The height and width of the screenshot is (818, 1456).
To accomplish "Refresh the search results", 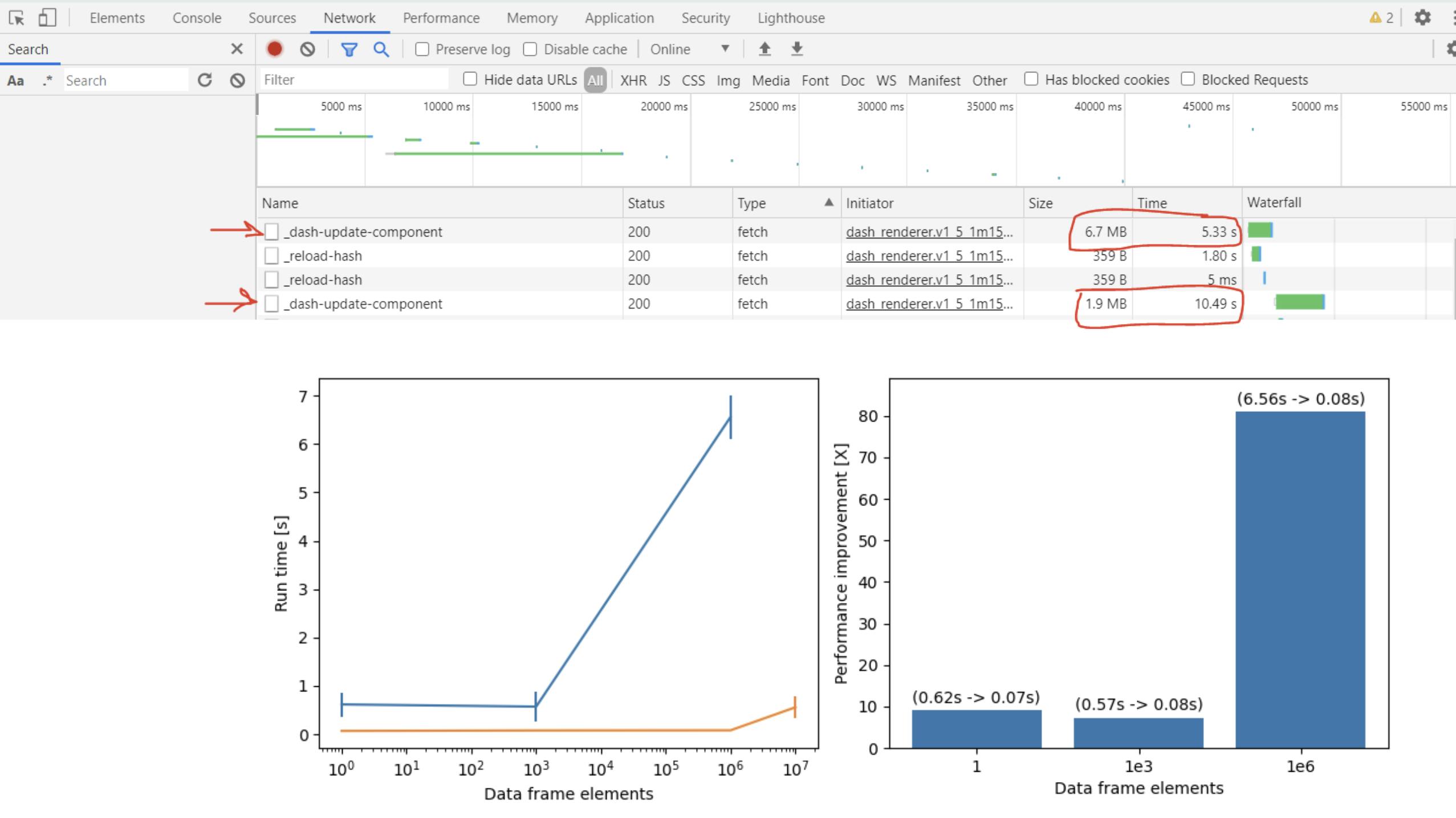I will (x=205, y=80).
